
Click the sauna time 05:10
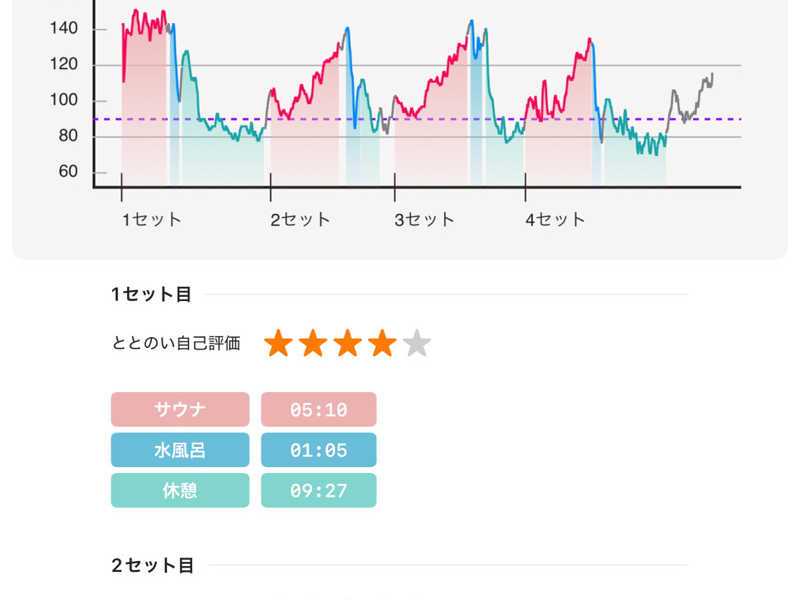pyautogui.click(x=319, y=409)
